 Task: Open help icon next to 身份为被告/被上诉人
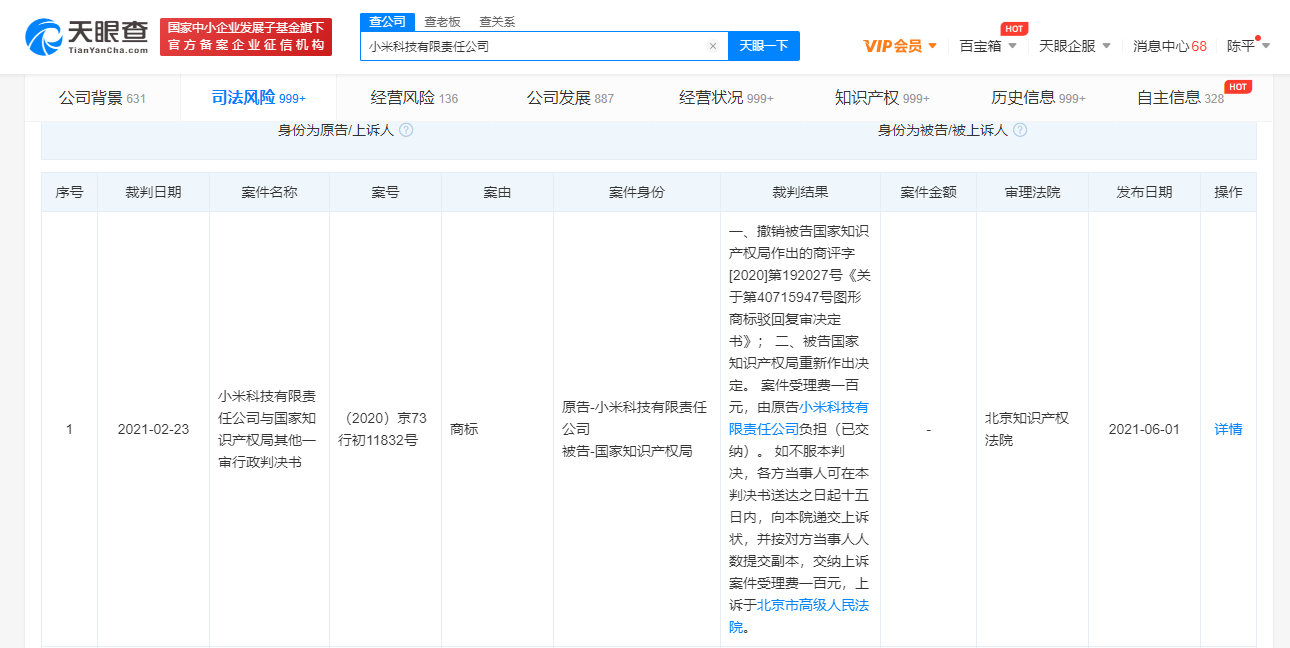click(1020, 130)
